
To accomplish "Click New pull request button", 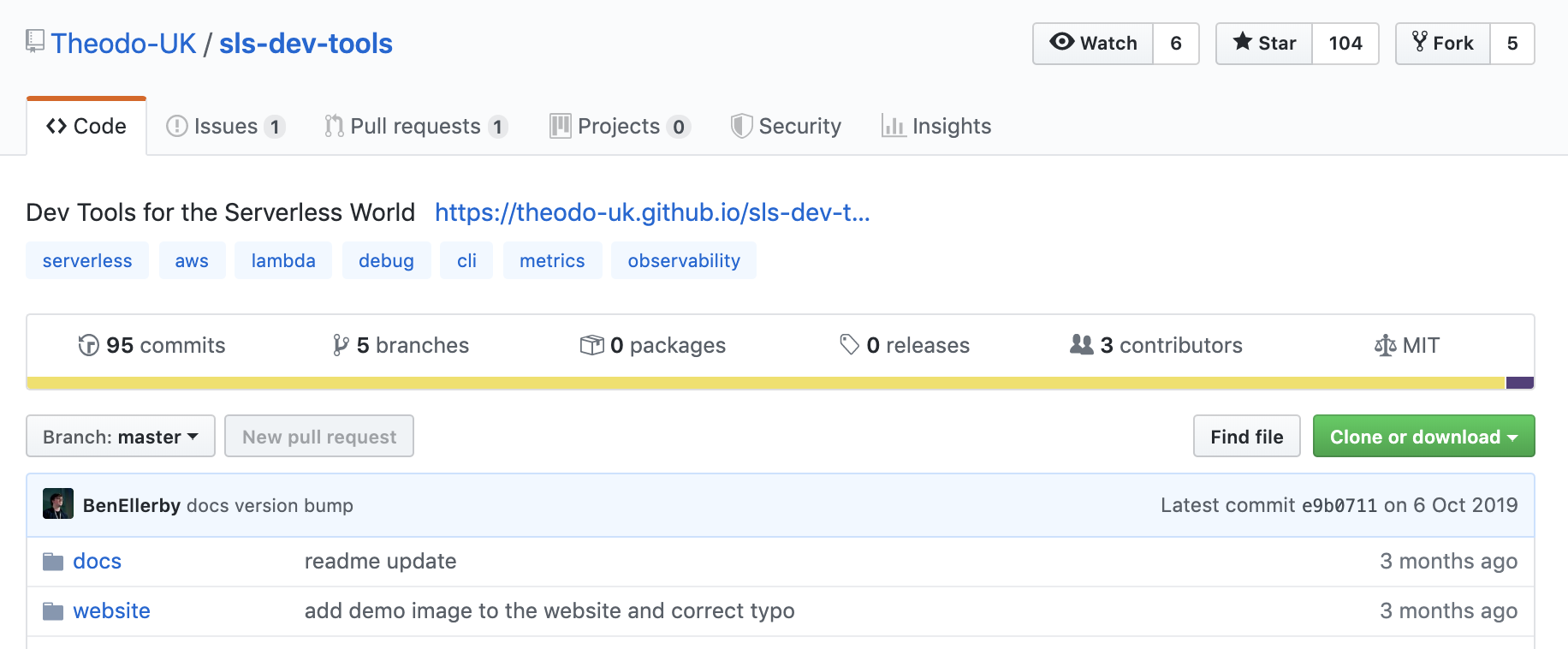I will pos(319,437).
